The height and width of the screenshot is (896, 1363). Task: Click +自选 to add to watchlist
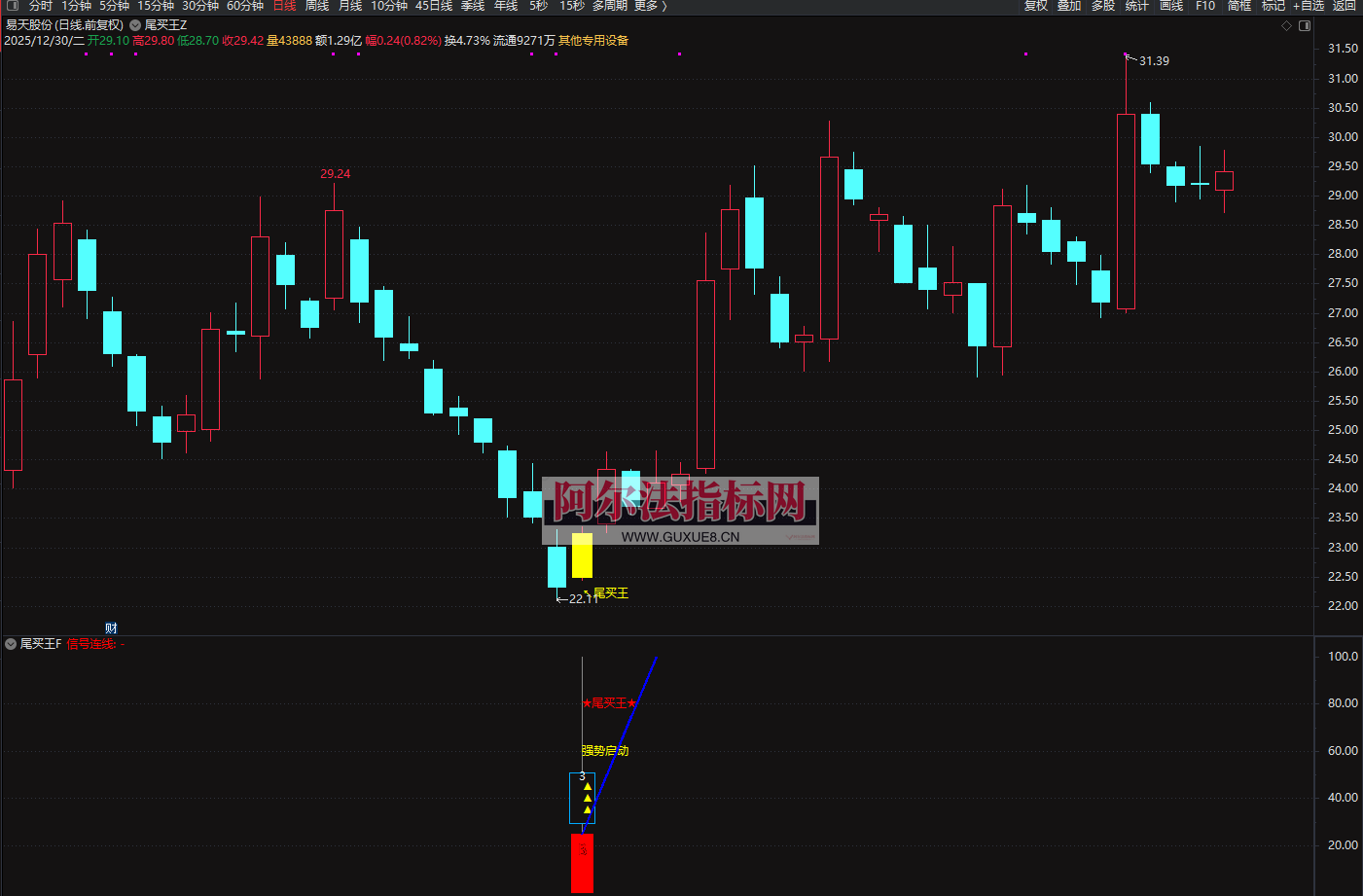(1308, 6)
